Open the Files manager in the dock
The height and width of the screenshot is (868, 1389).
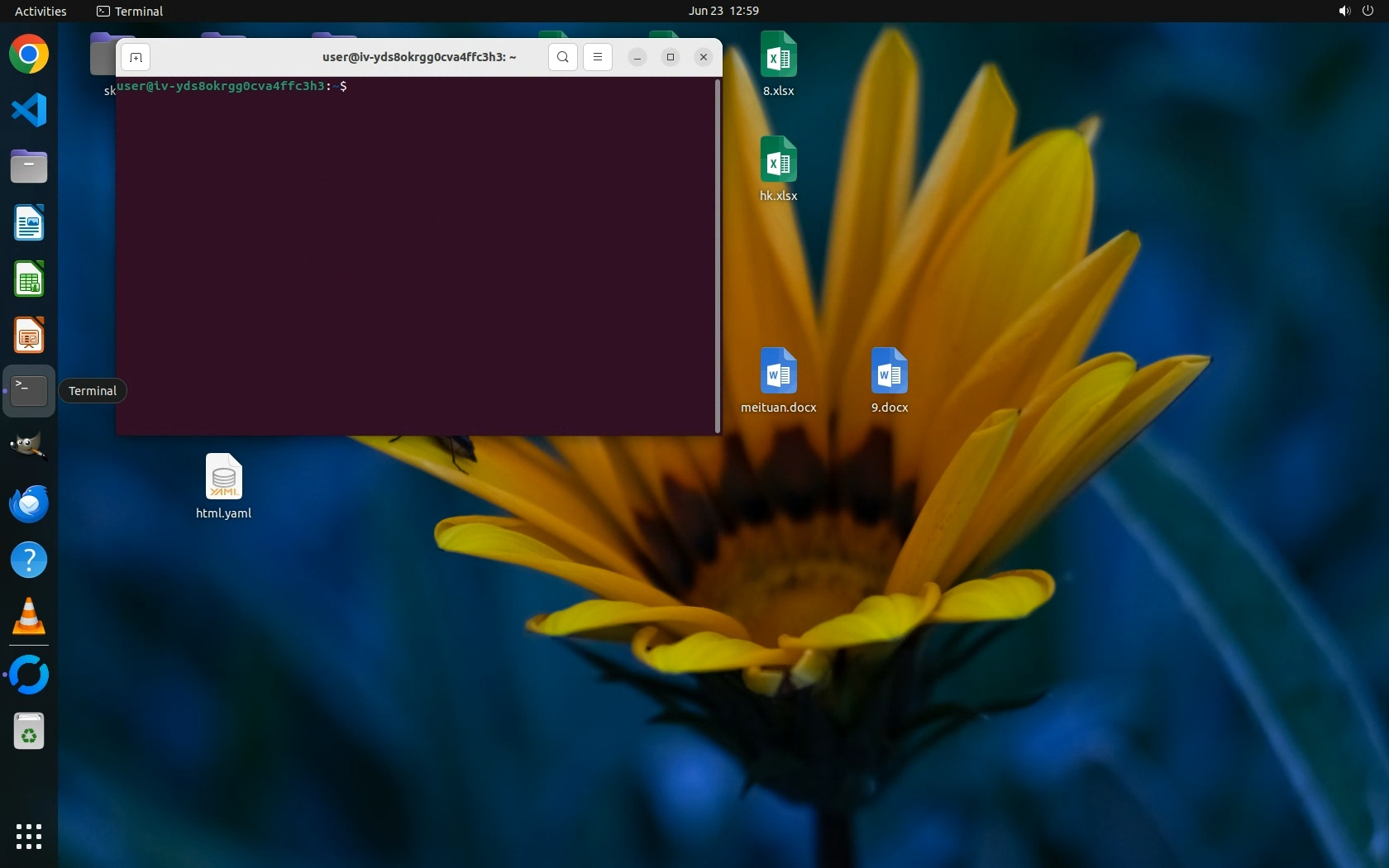coord(29,167)
